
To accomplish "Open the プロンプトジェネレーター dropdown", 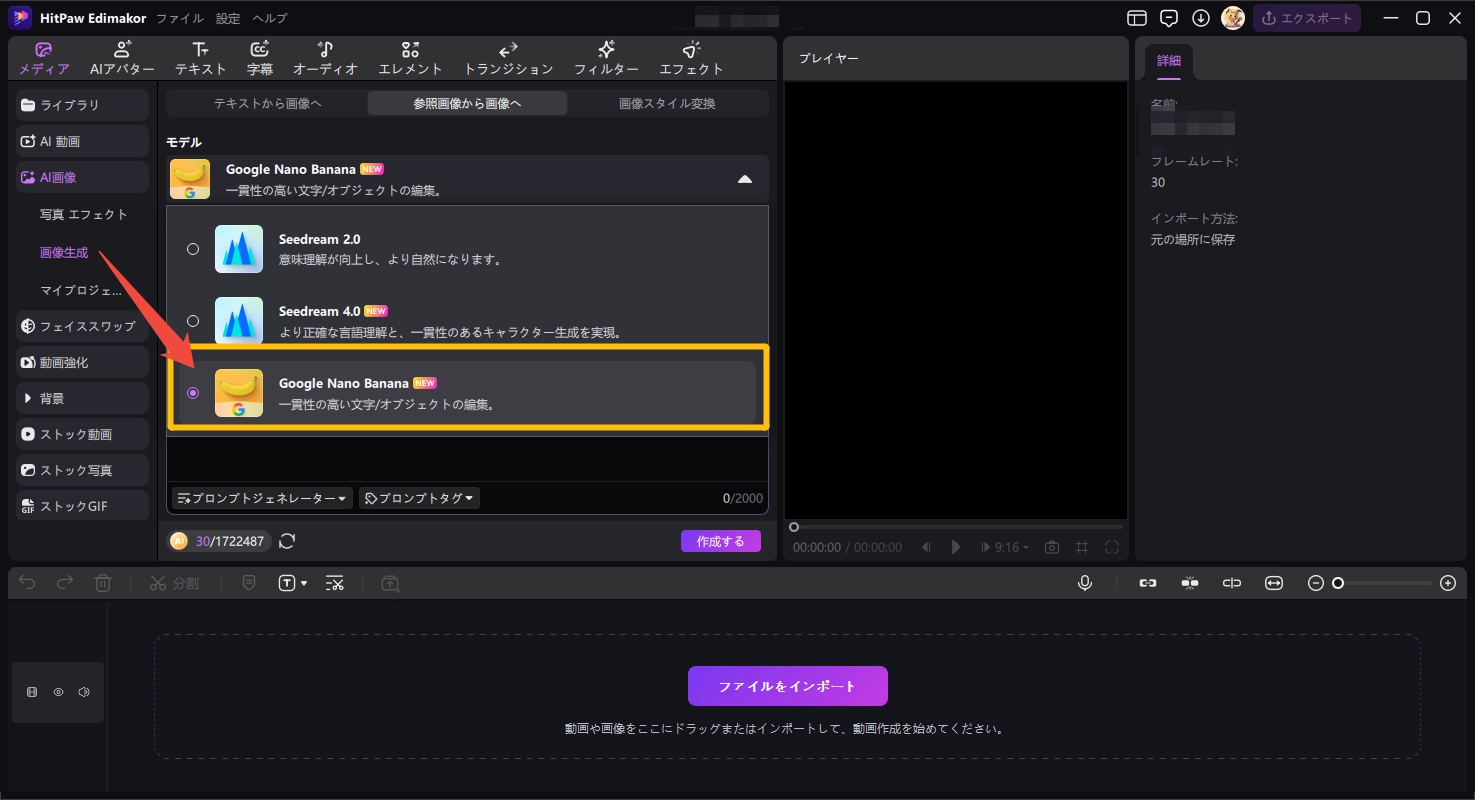I will pos(263,498).
